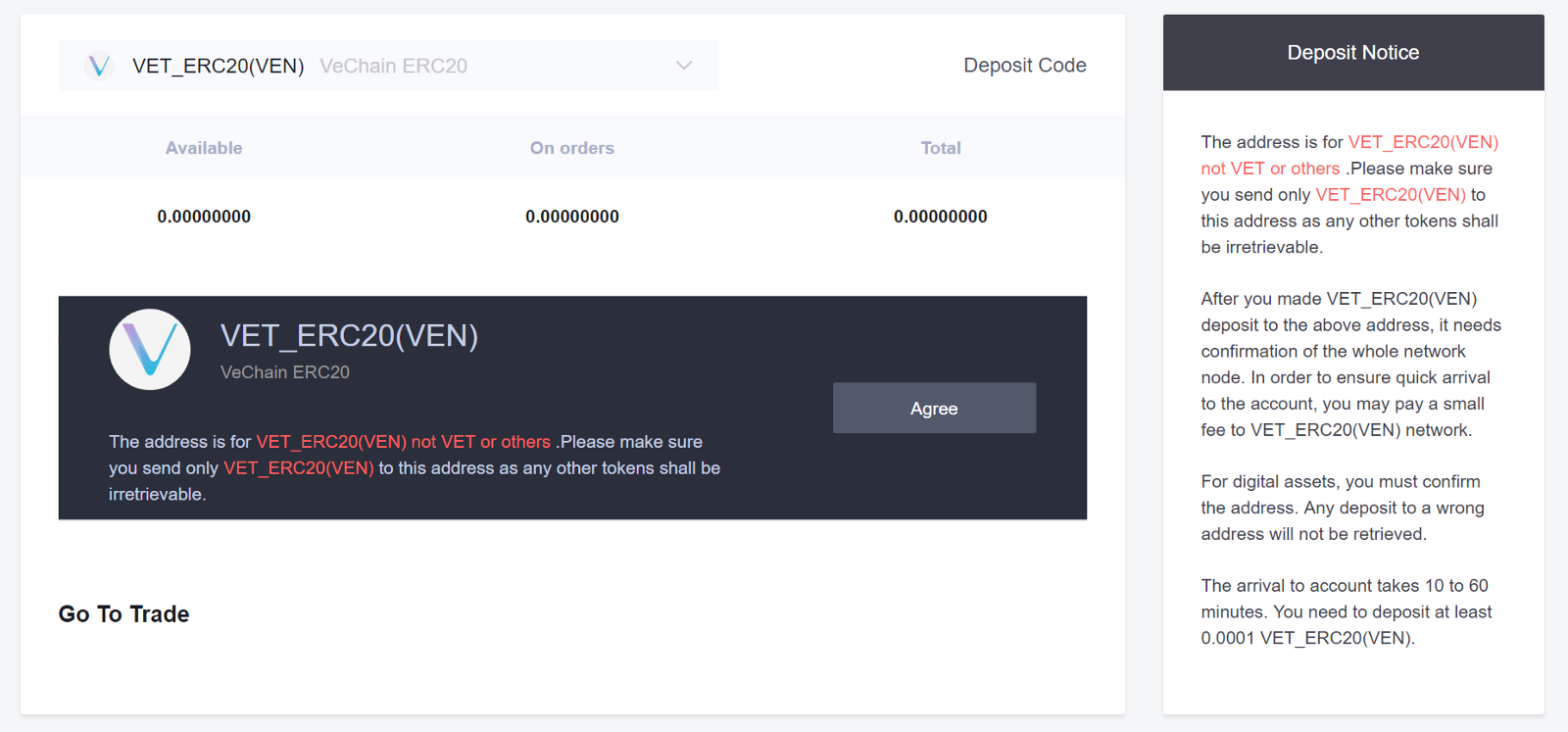Screen dimensions: 1568x732
Task: Click the VeChain ERC20 subtitle under banner title
Action: click(x=285, y=372)
